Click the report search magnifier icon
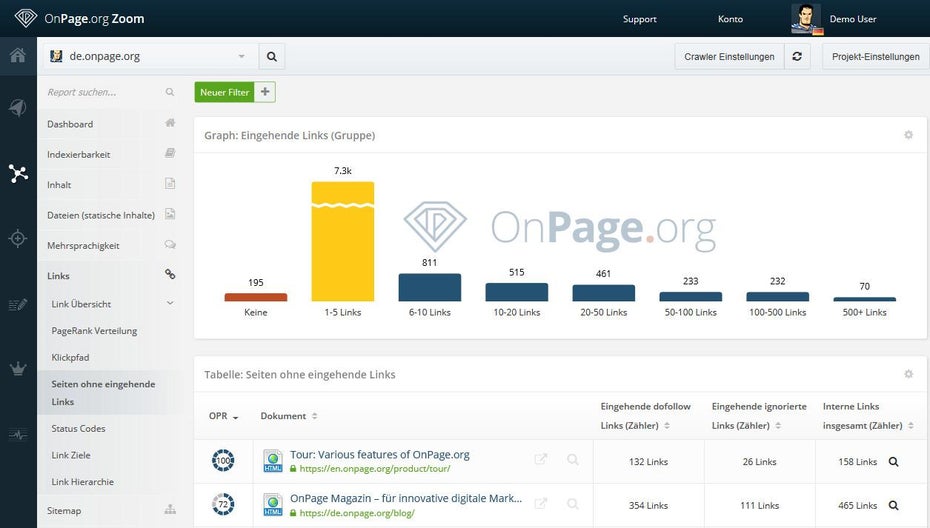The height and width of the screenshot is (528, 930). [170, 92]
